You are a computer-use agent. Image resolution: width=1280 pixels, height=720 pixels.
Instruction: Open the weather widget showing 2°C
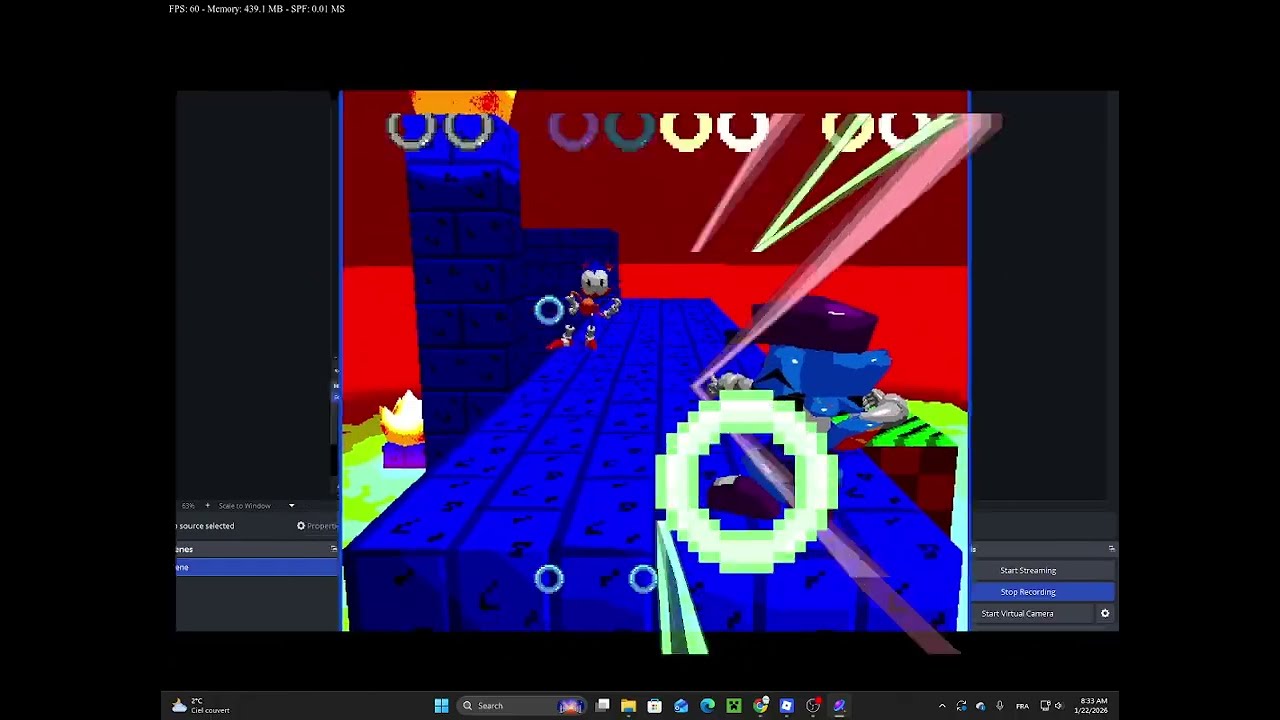tap(201, 706)
